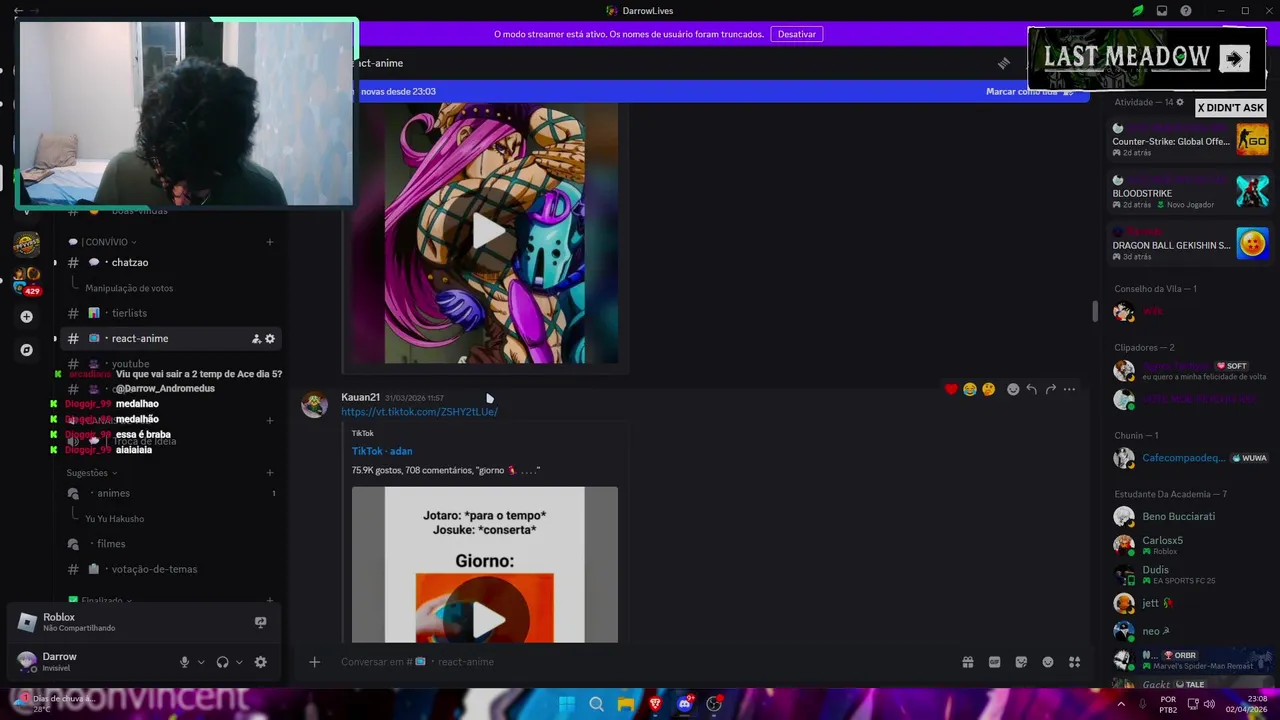Open the animes forum channel
Viewport: 1280px width, 720px height.
tap(170, 493)
